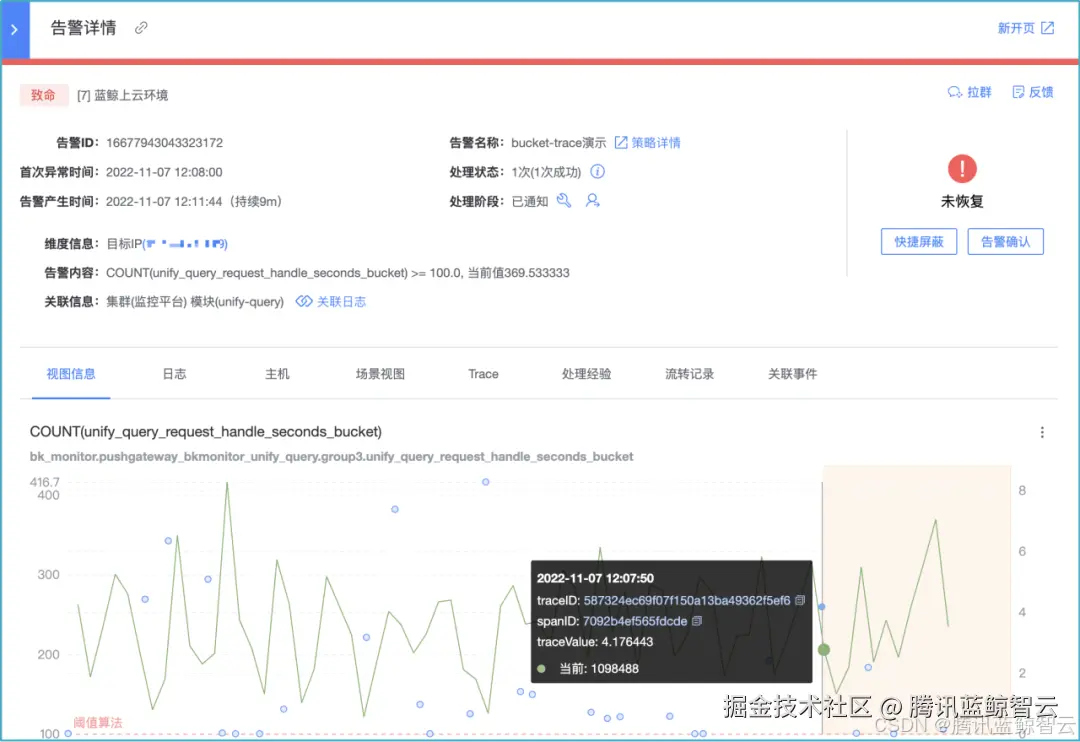This screenshot has height=742, width=1080.
Task: Click the chart title COUNT(unify_query_request_handle_seconds_bucket)
Action: click(205, 431)
